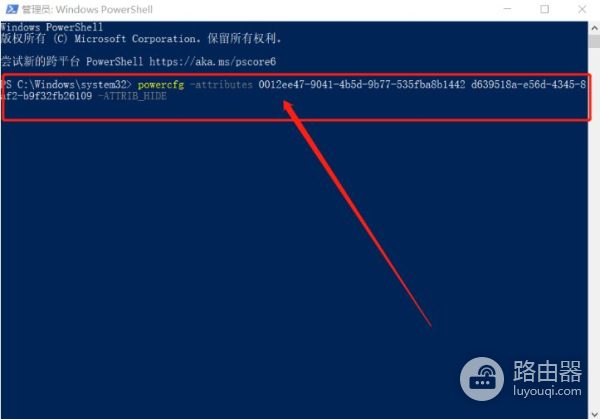
Task: Click the scrollbar down arrow
Action: click(x=594, y=414)
